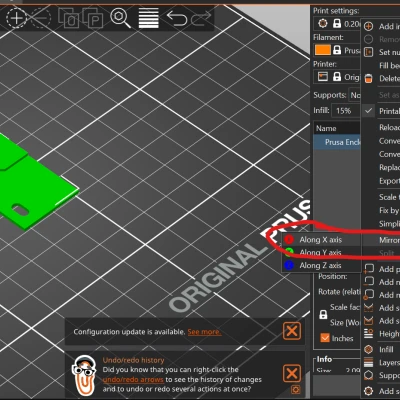Click the Support material icon in menu

click(x=368, y=375)
